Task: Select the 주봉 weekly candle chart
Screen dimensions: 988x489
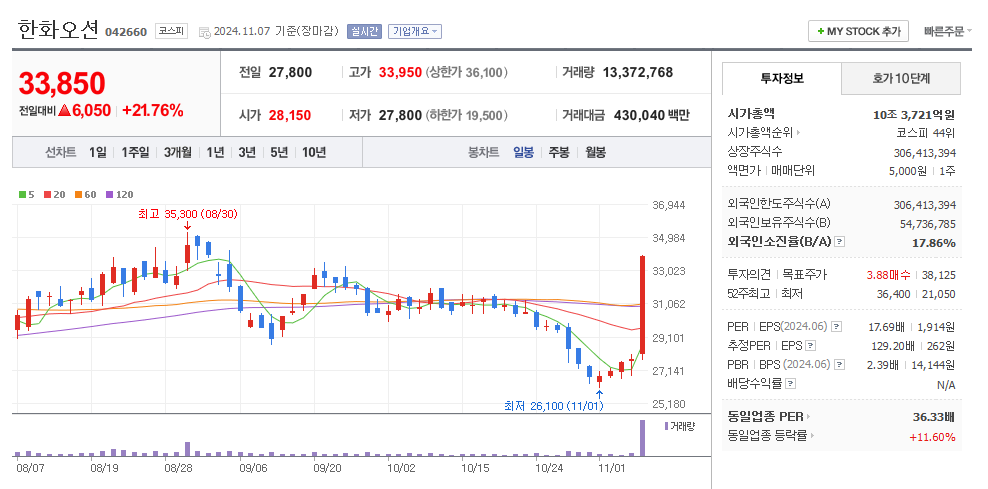Action: pos(559,152)
